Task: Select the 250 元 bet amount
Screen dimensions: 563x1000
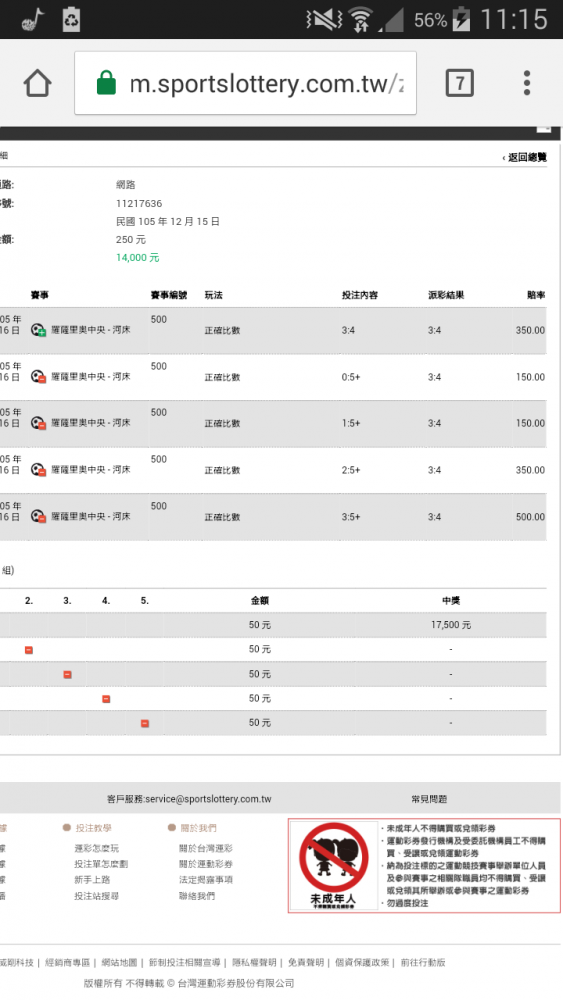Action: pos(131,240)
